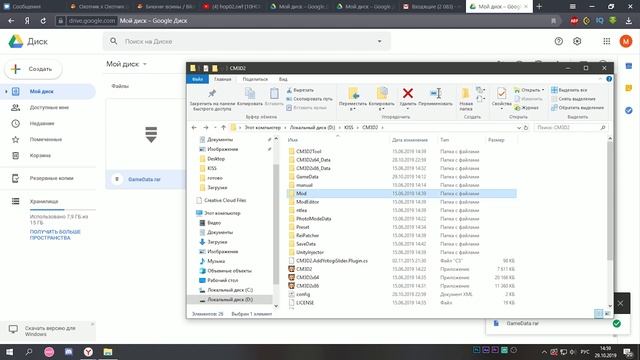Screen dimensions: 640x360
Task: Click Получить больше пространства link
Action: (55, 235)
